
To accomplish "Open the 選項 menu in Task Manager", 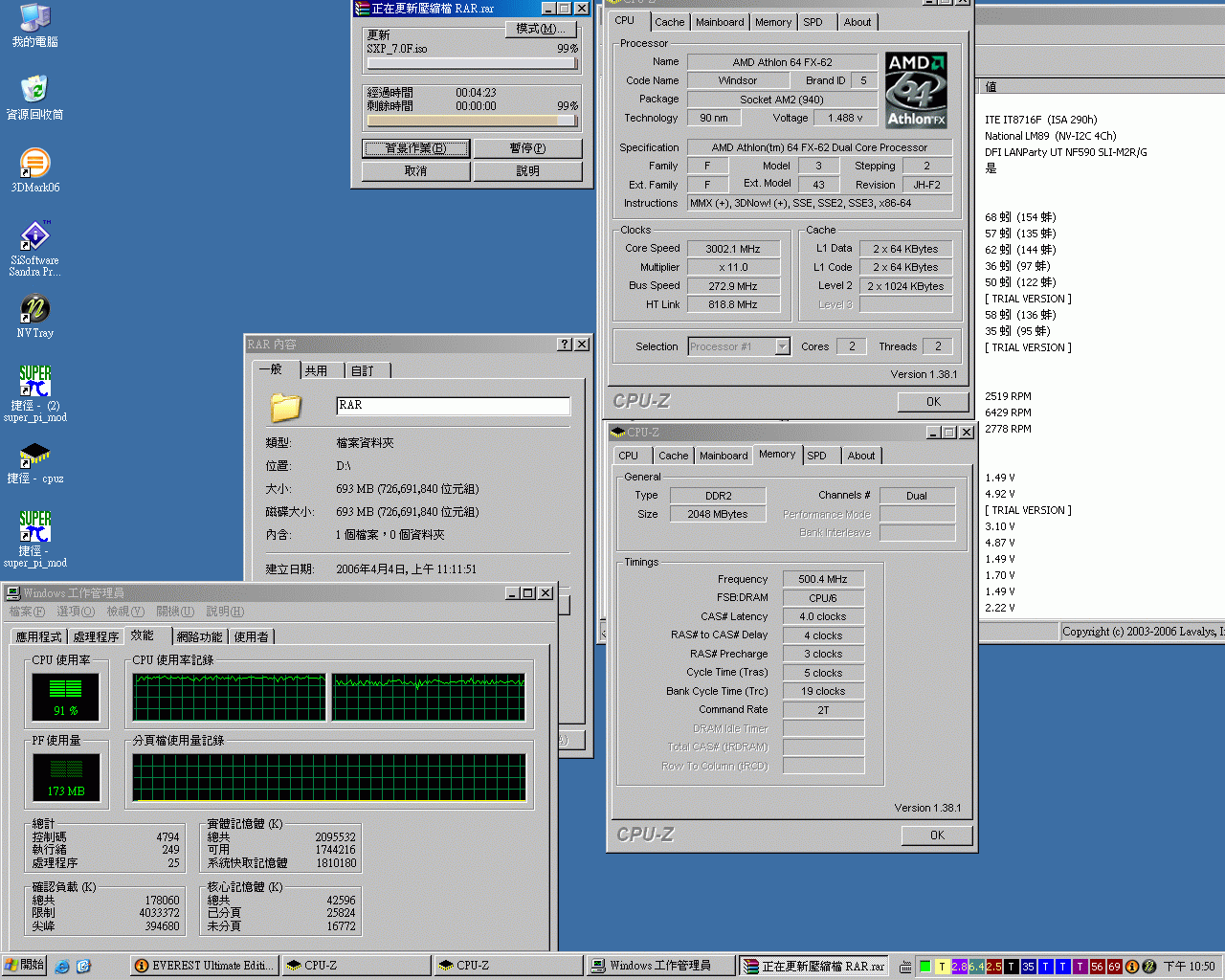I will [76, 612].
